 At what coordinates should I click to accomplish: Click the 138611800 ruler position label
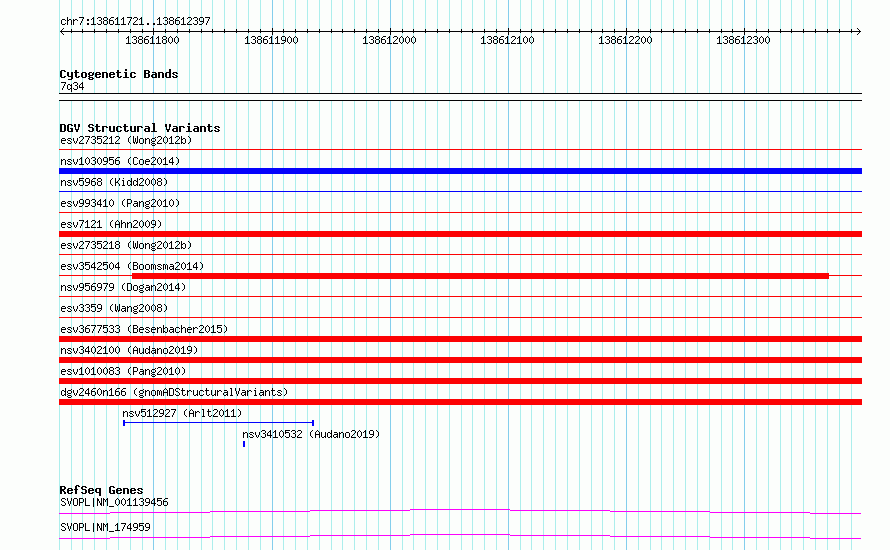(x=152, y=40)
